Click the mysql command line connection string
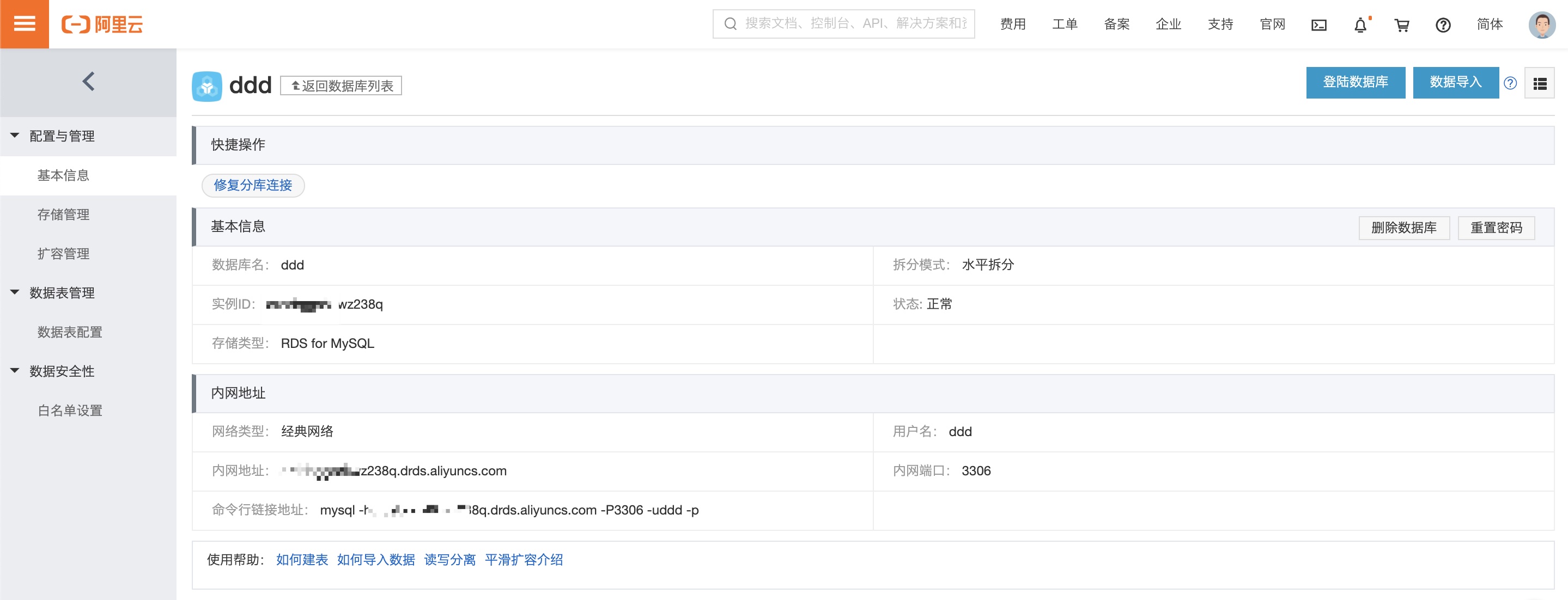This screenshot has height=600, width=1568. [509, 510]
